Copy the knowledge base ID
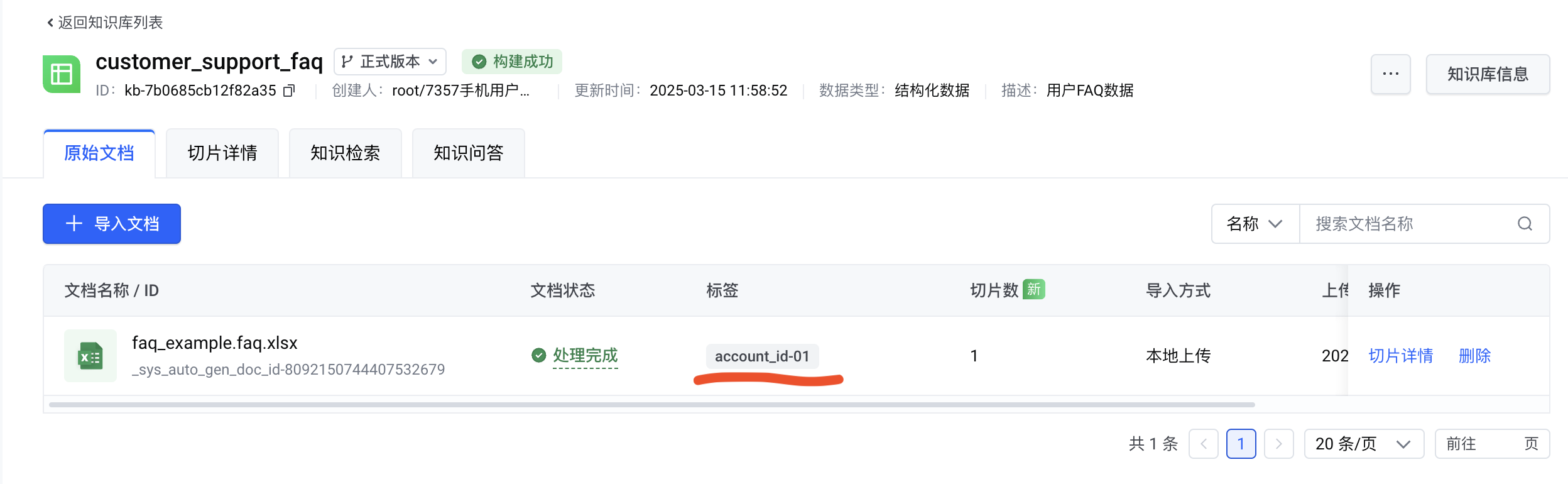 point(289,91)
